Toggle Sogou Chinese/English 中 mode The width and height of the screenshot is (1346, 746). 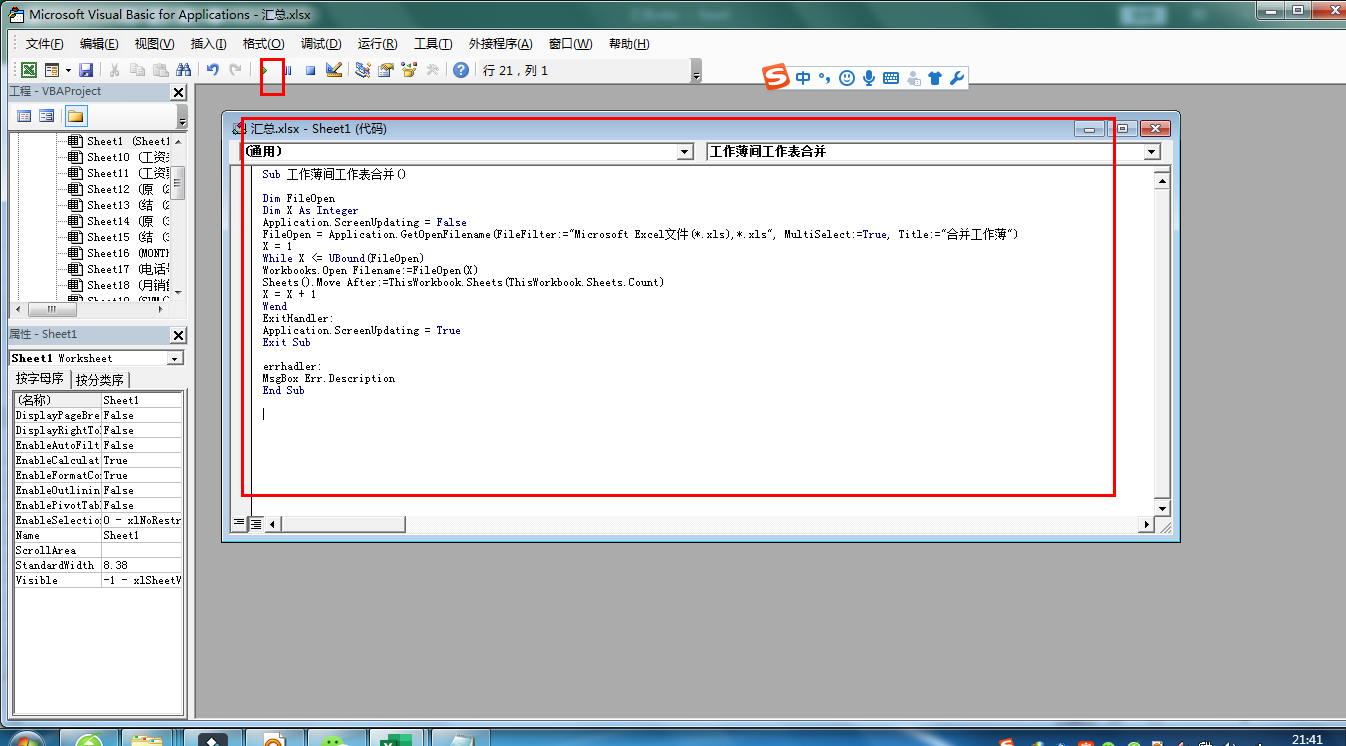click(x=804, y=77)
